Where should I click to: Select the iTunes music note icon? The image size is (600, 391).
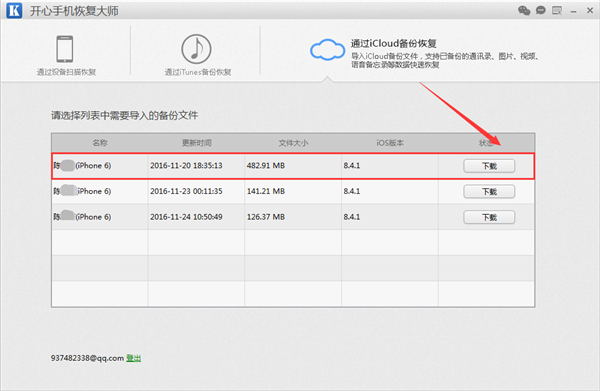tap(196, 49)
